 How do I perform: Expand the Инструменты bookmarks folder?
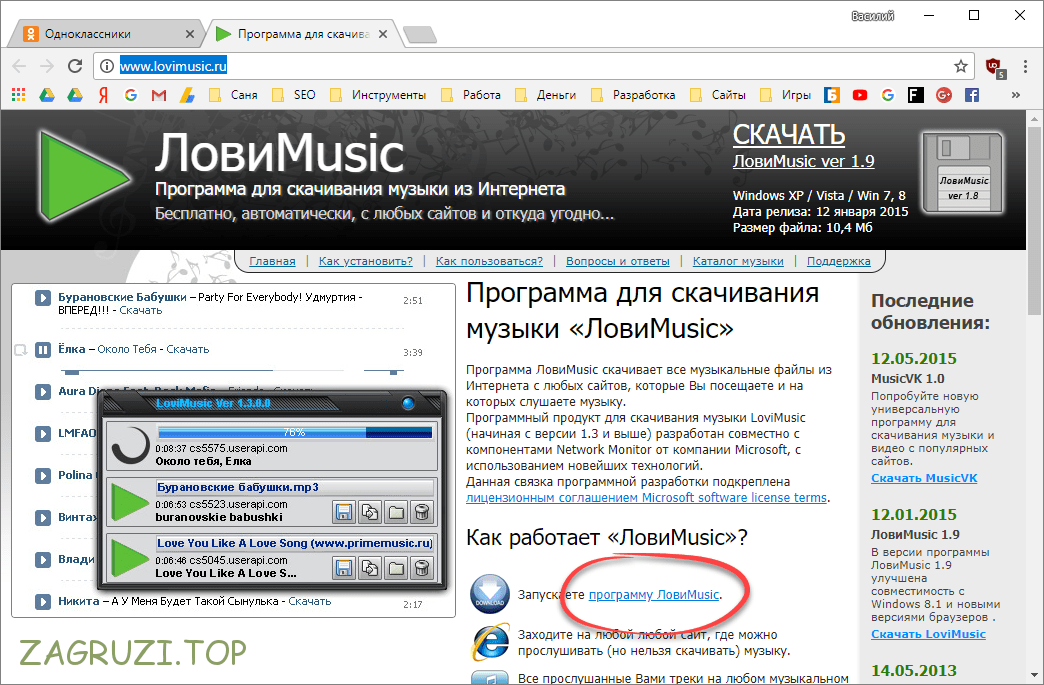pyautogui.click(x=378, y=95)
